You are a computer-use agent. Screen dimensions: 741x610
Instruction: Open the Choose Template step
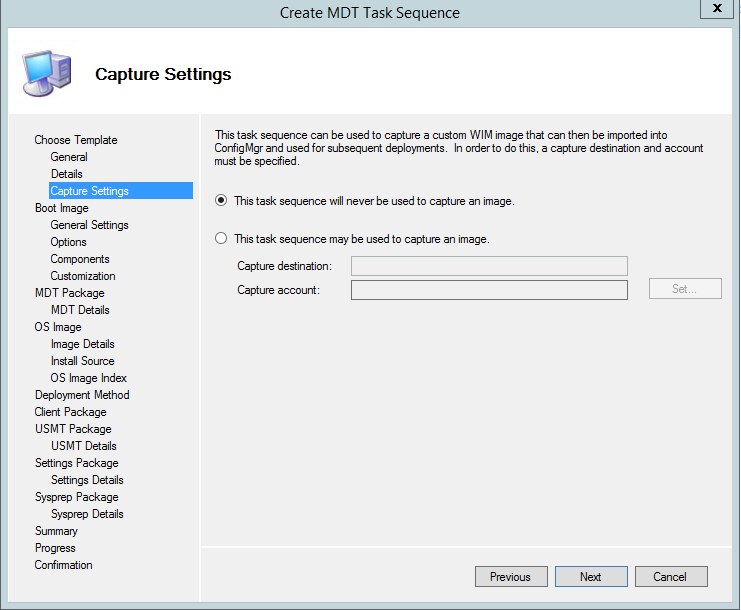tap(76, 140)
